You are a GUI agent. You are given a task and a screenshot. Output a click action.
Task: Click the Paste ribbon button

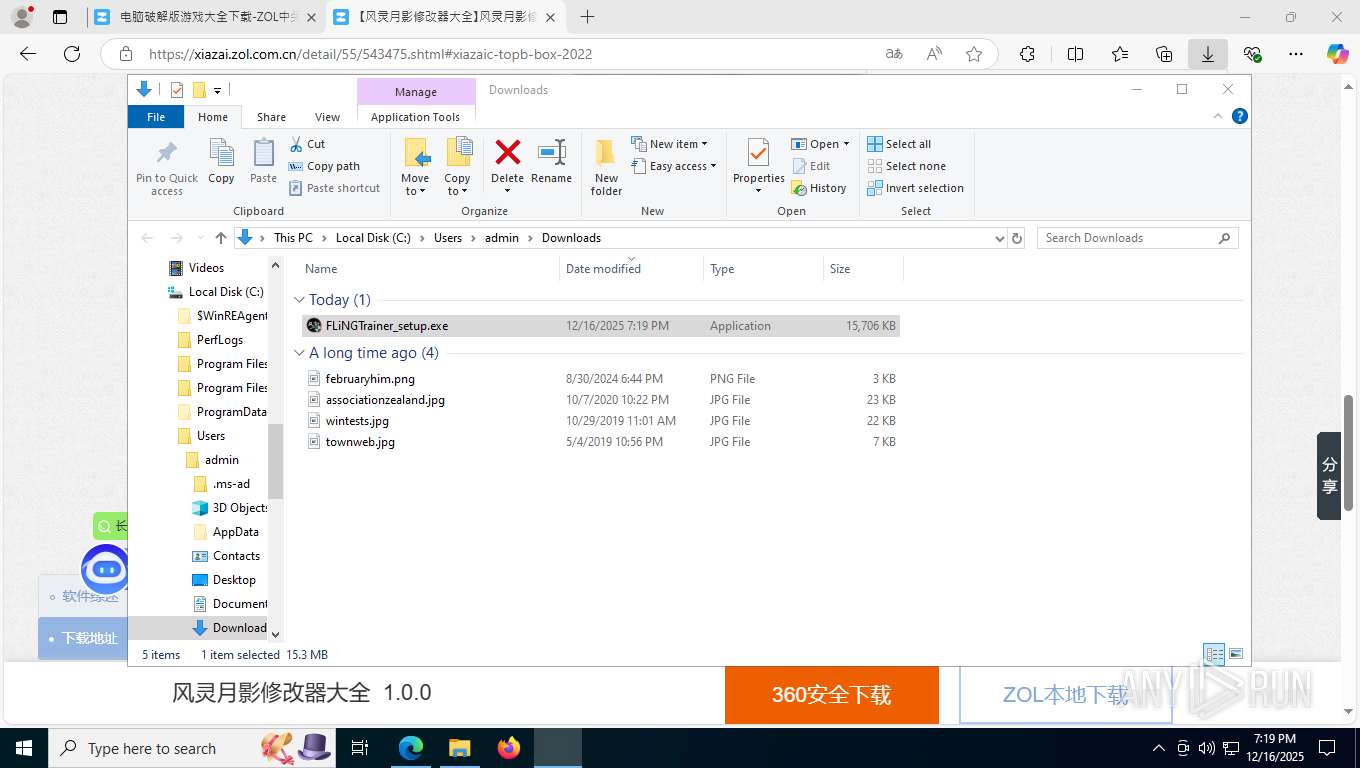[x=263, y=161]
